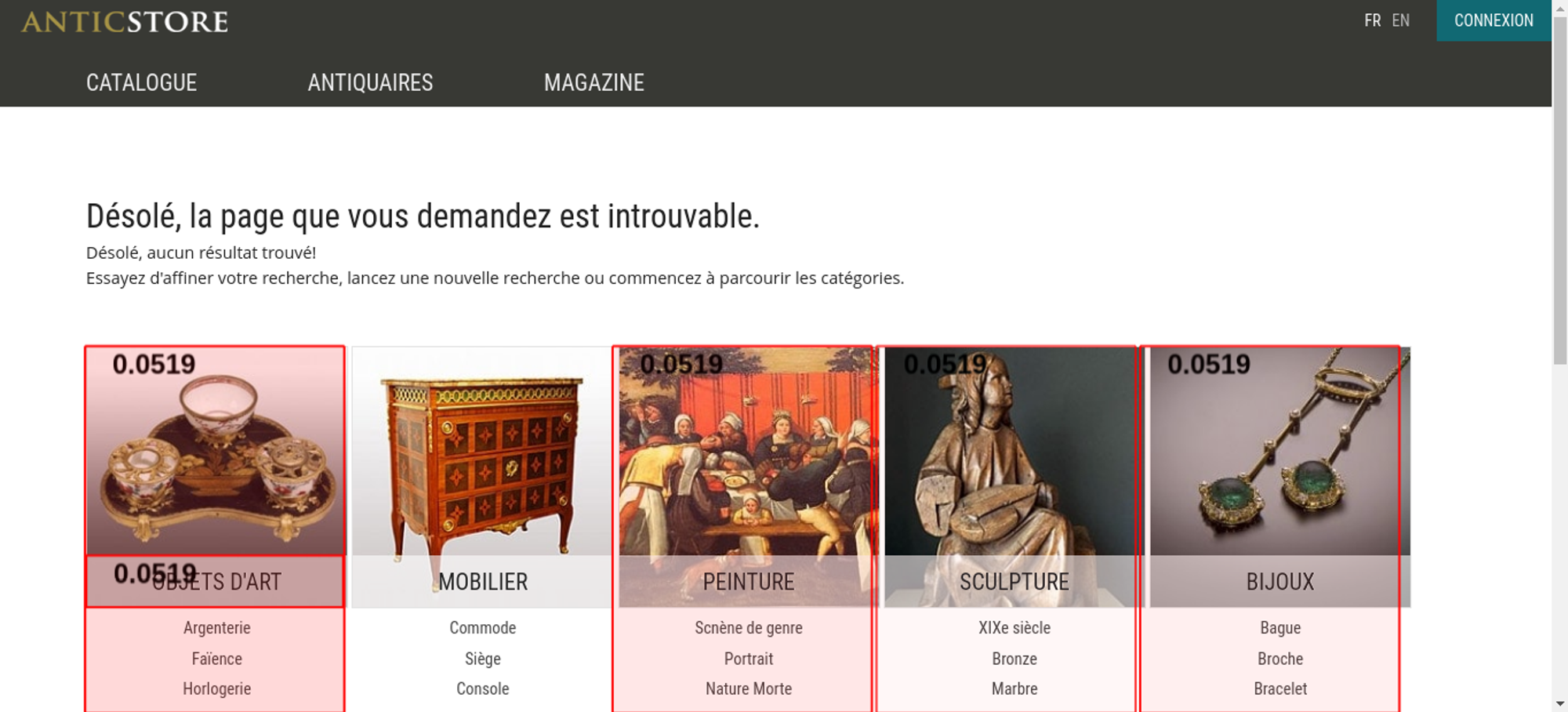Select the Horlogerie link
Image resolution: width=1568 pixels, height=712 pixels.
[217, 689]
